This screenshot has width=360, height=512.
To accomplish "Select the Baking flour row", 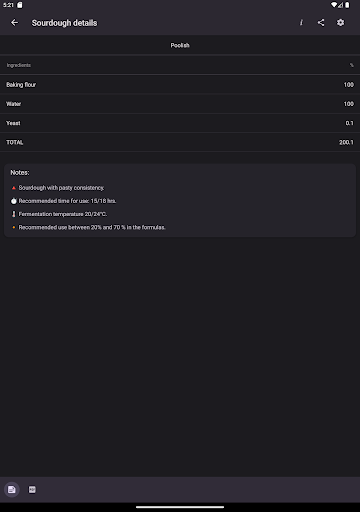I will point(180,85).
